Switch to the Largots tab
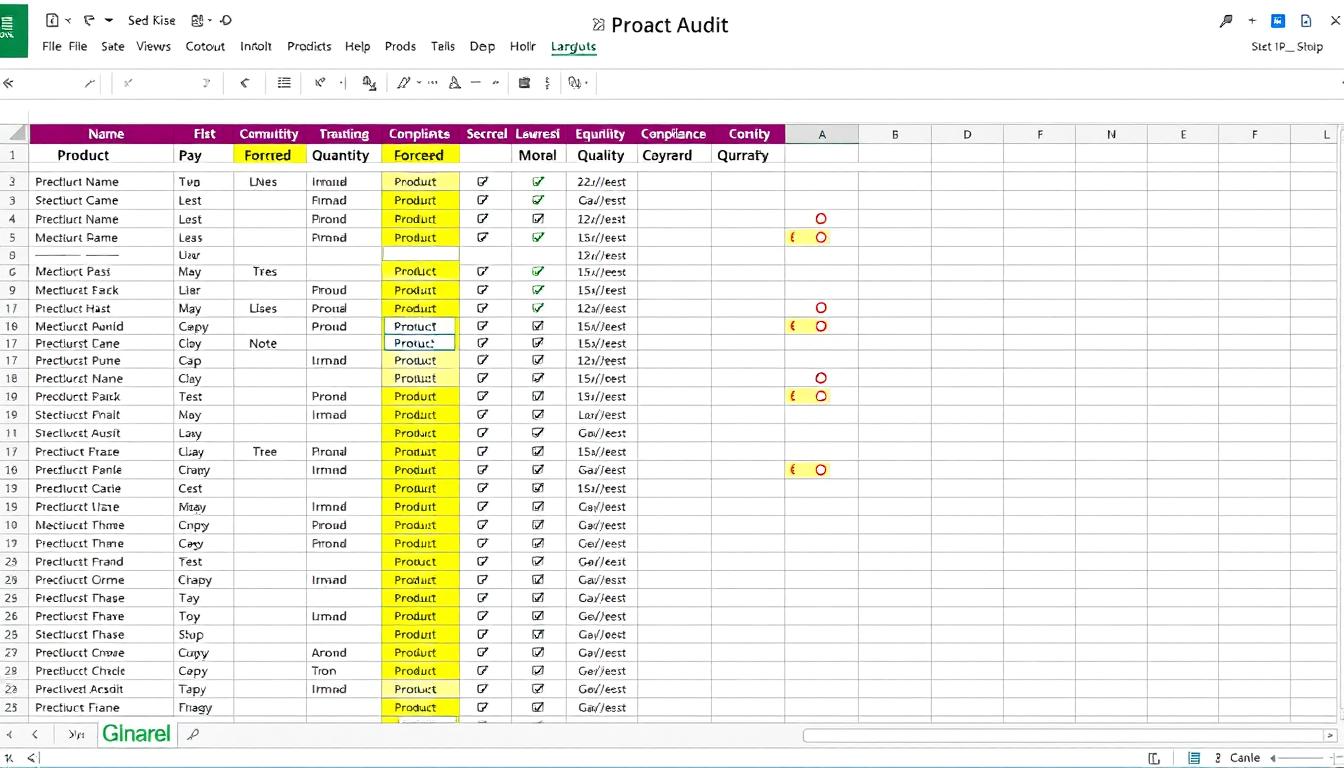The height and width of the screenshot is (768, 1344). (573, 47)
